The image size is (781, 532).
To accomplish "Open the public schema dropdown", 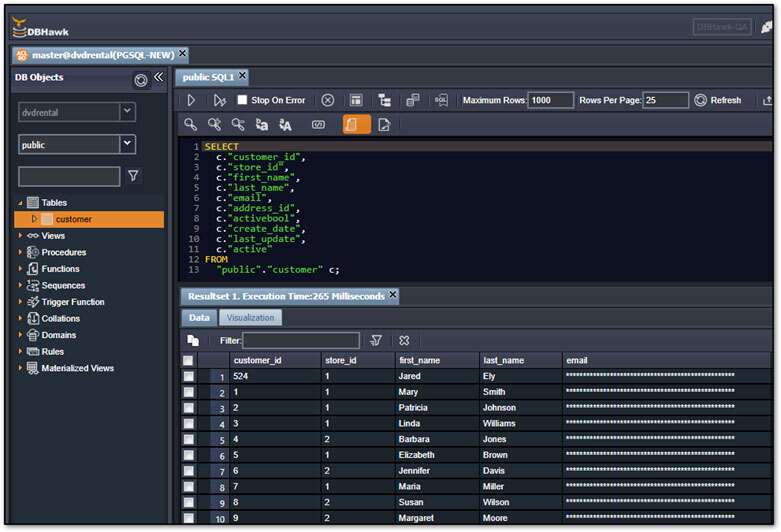I will 127,144.
